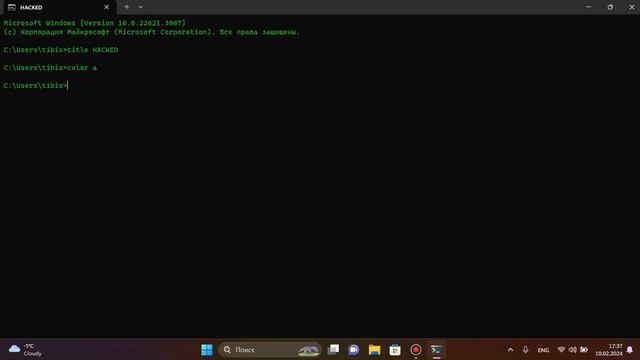640x360 pixels.
Task: Open Microsoft Store from taskbar
Action: tap(395, 350)
